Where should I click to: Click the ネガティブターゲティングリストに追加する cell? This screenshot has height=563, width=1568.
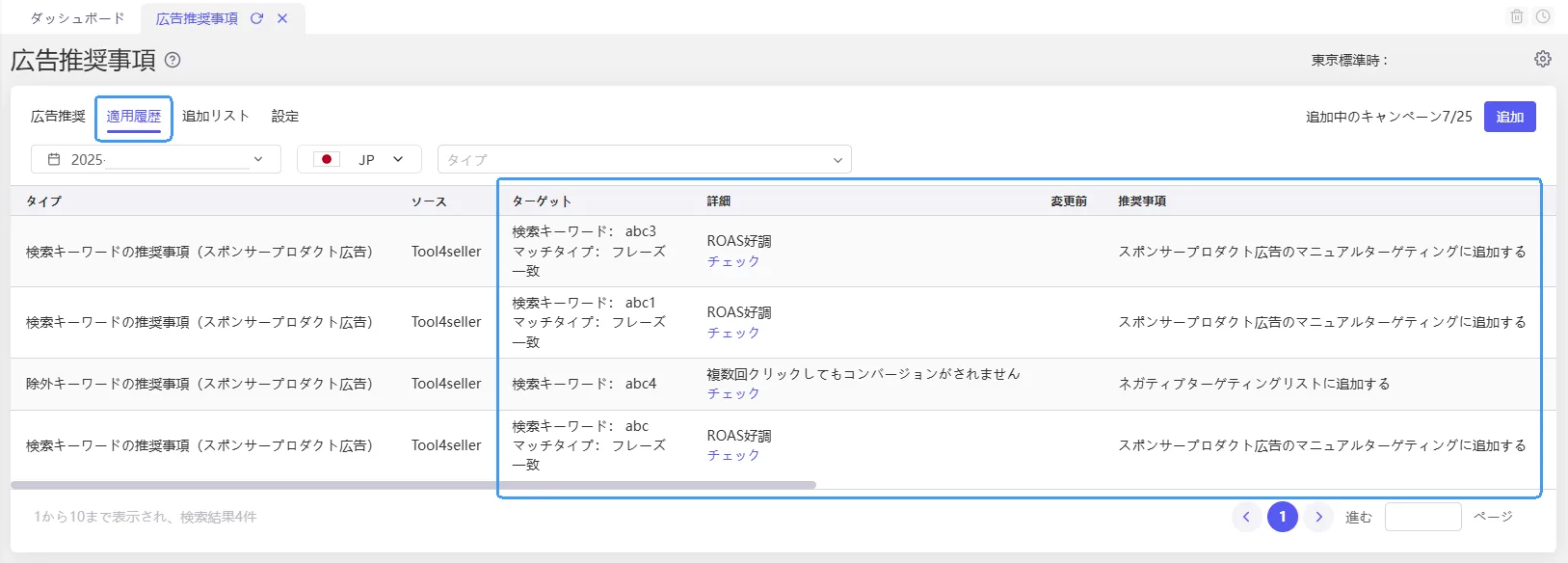click(1254, 384)
